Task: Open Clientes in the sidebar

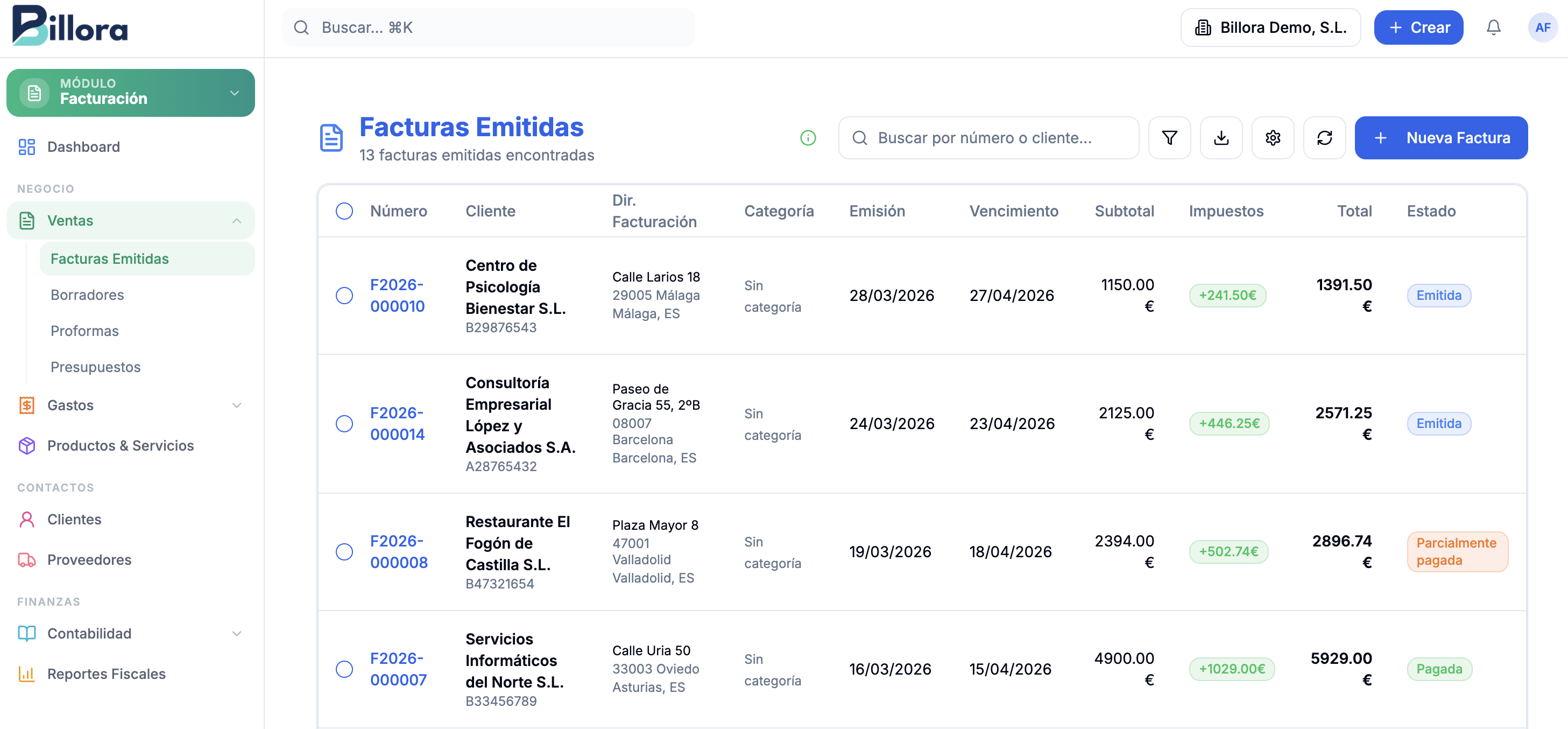Action: click(74, 520)
